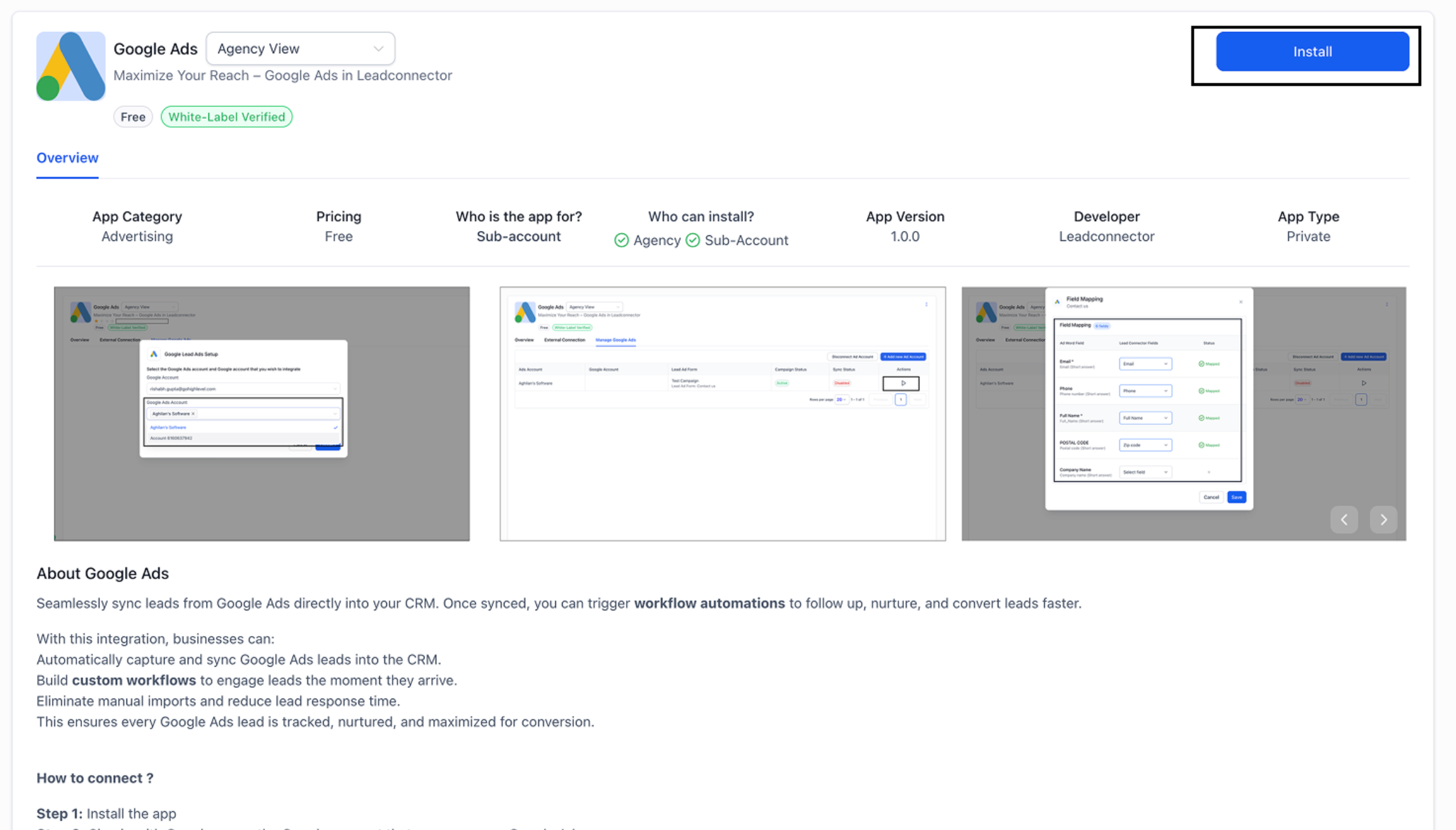This screenshot has height=830, width=1456.
Task: Switch to the Overview tab
Action: coord(67,158)
